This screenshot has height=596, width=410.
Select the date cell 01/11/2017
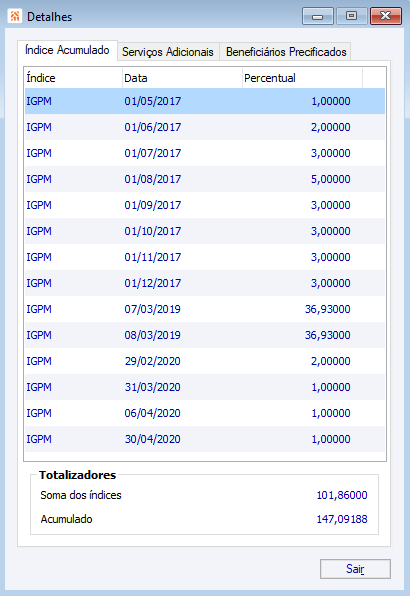(x=152, y=257)
